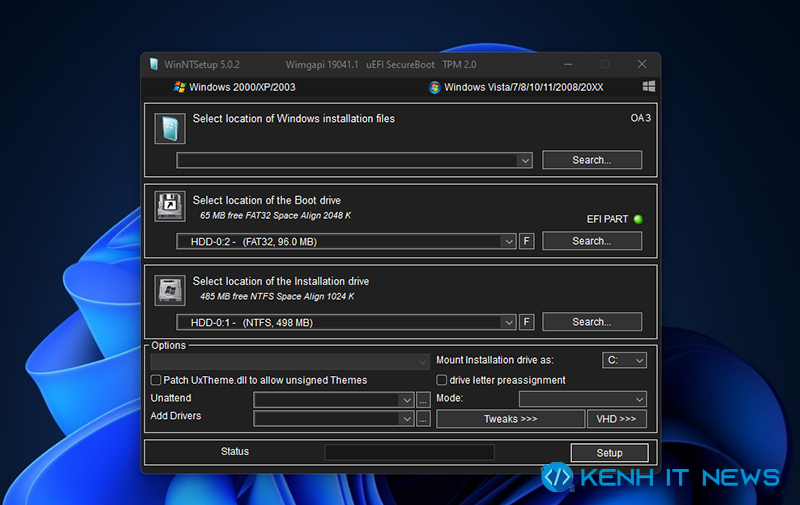Minimize the WinNTSetup window
Screen dimensions: 800x505
click(568, 64)
